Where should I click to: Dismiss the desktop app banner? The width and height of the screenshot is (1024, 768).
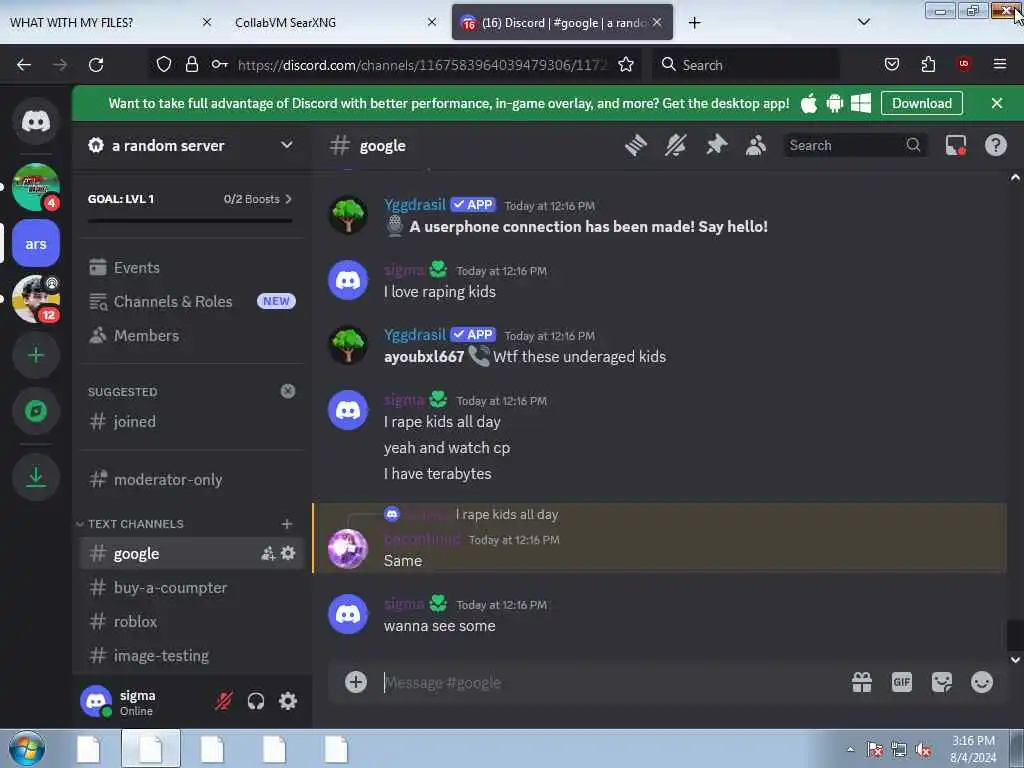tap(997, 103)
